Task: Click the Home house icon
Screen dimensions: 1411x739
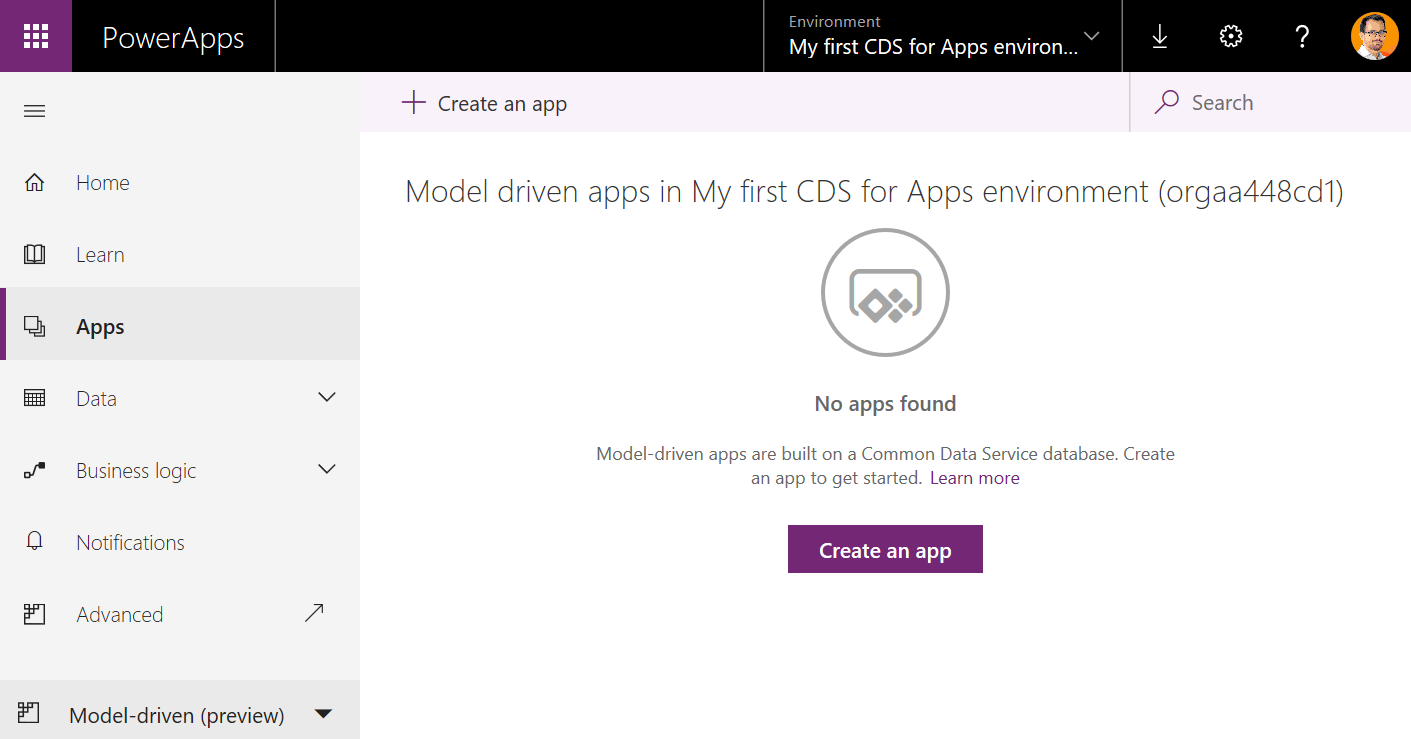Action: (x=35, y=183)
